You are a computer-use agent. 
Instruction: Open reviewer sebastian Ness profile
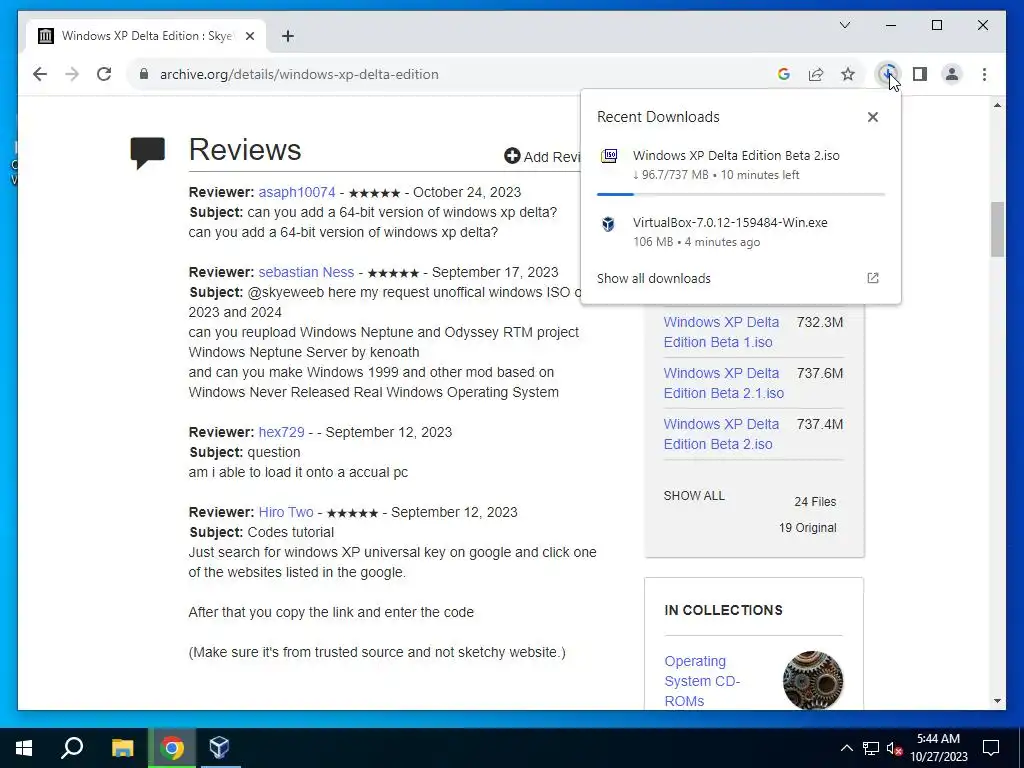coord(306,272)
